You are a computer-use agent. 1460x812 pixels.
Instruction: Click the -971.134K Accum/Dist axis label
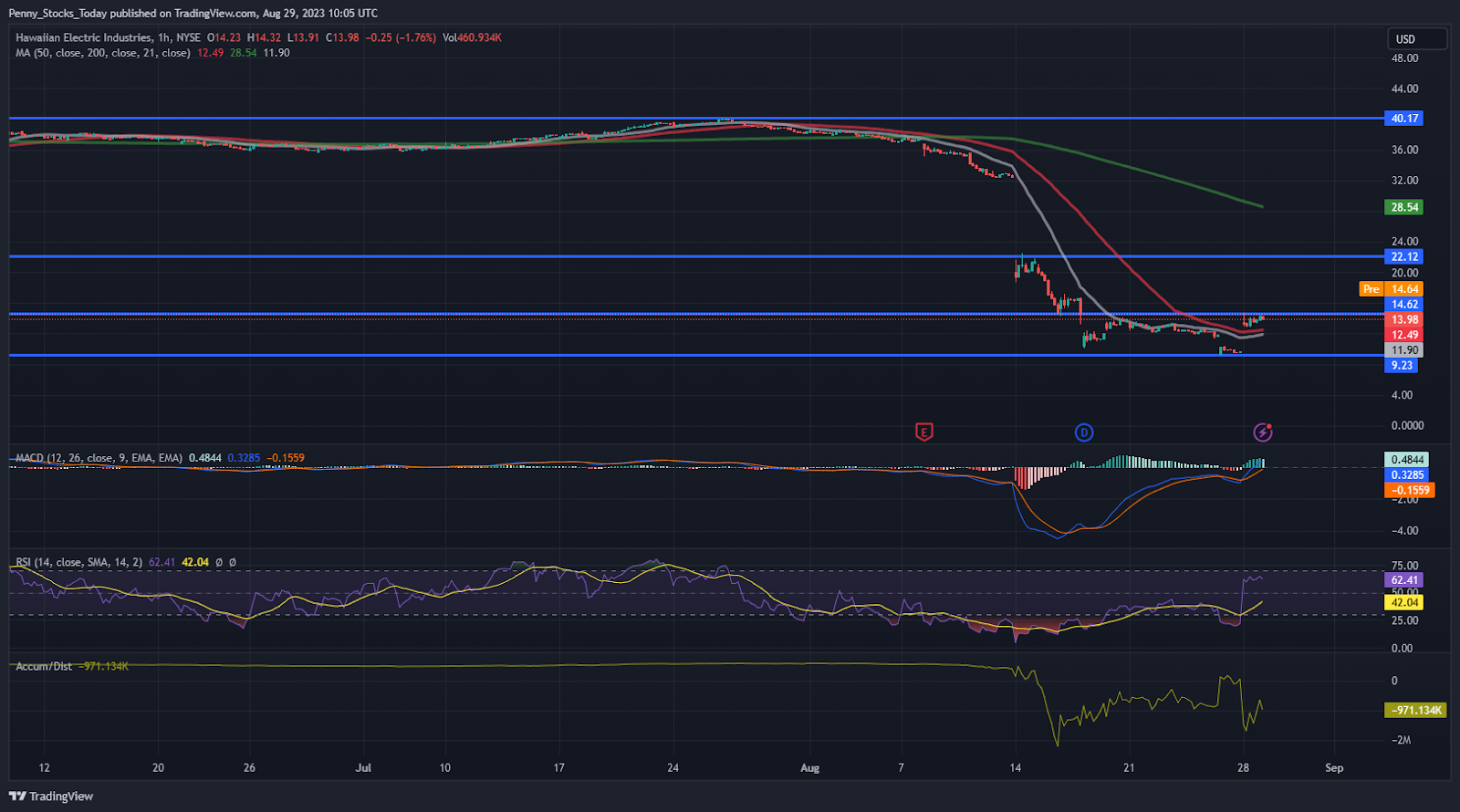(x=1416, y=710)
